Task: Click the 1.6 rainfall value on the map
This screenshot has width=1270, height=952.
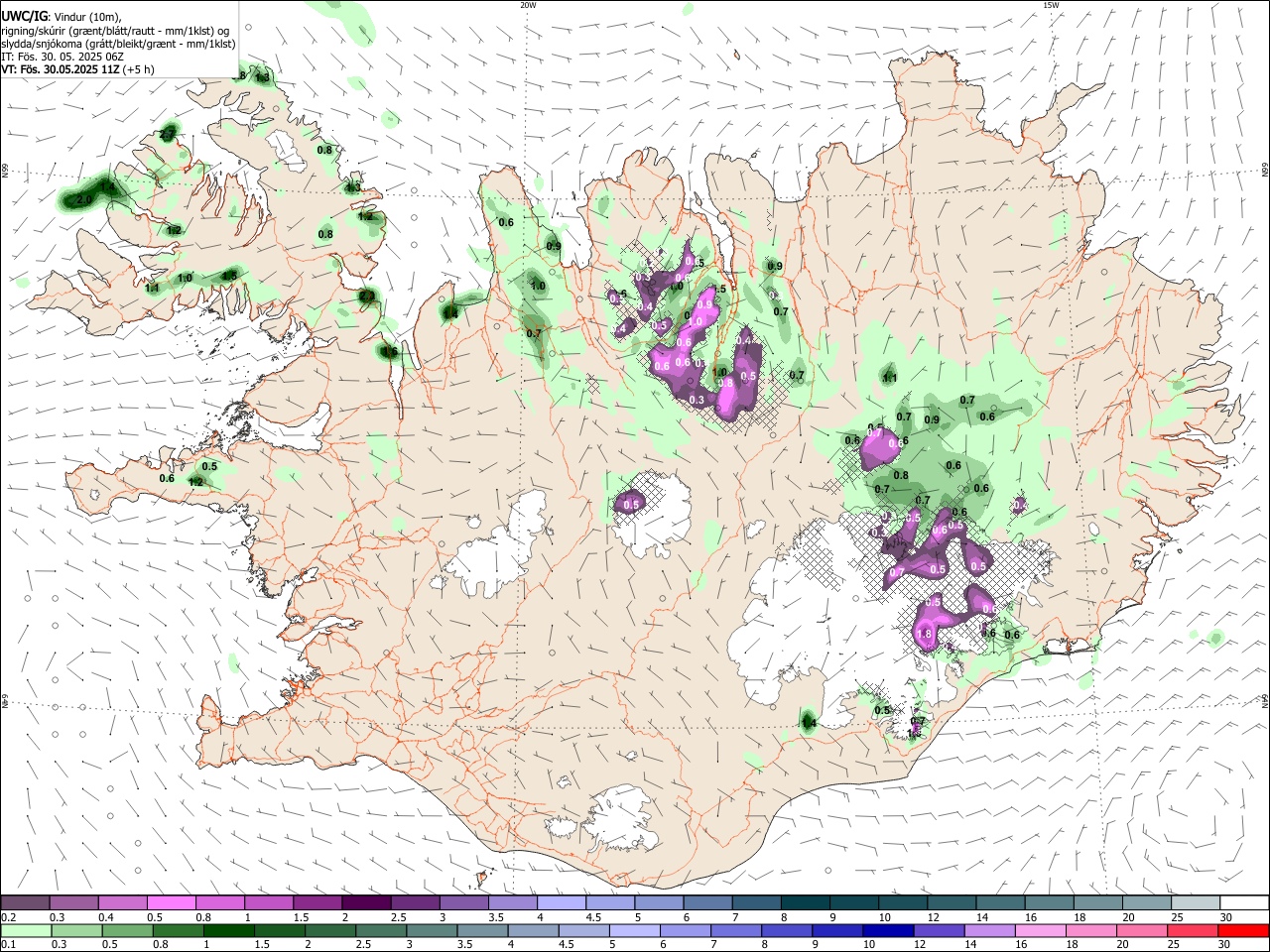Action: pyautogui.click(x=390, y=352)
